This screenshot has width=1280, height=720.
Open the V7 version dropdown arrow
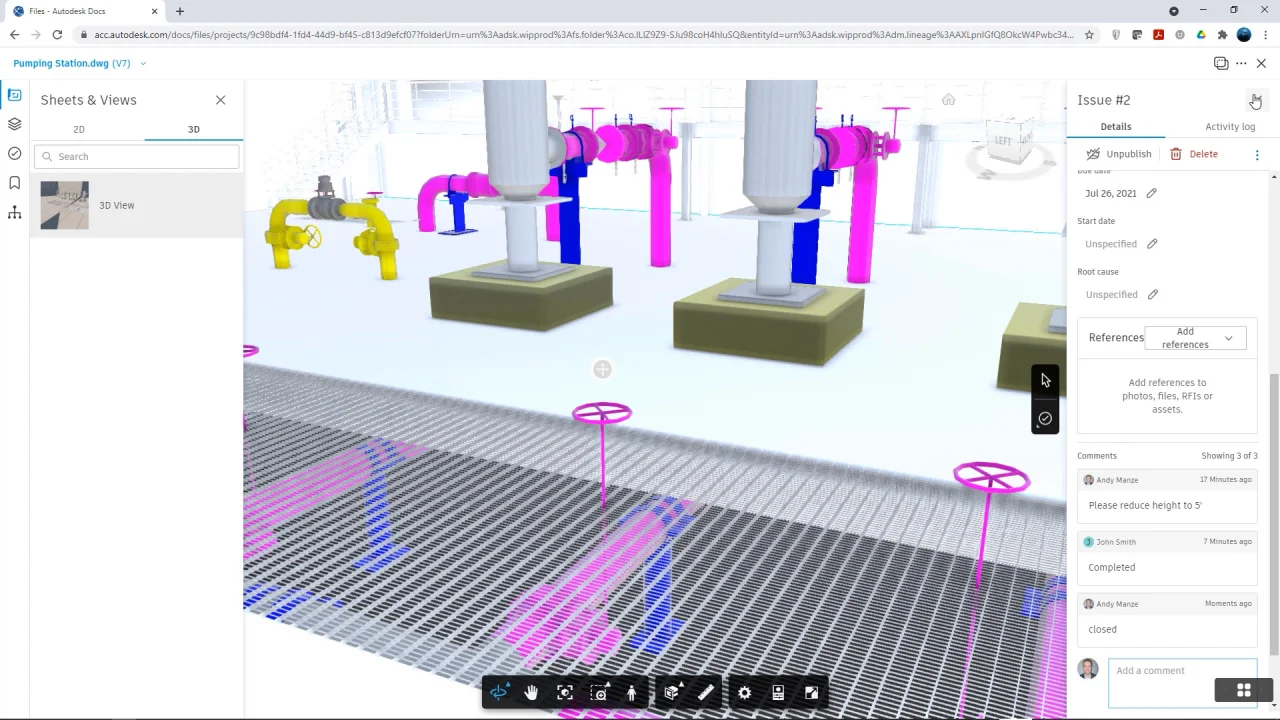click(143, 63)
